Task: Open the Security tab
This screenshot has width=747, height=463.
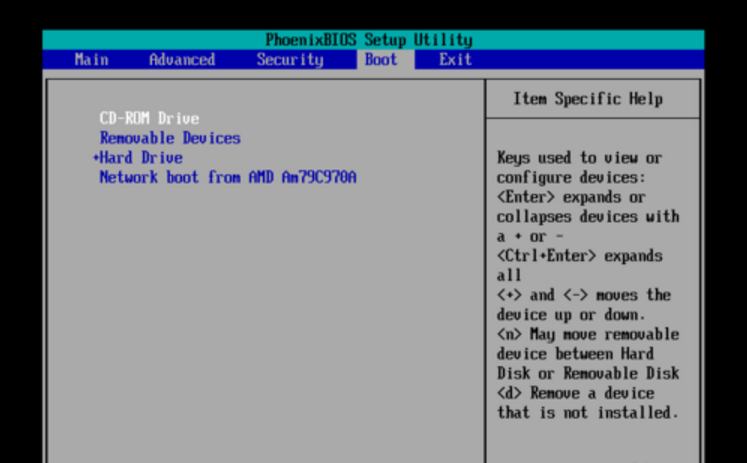Action: point(290,60)
